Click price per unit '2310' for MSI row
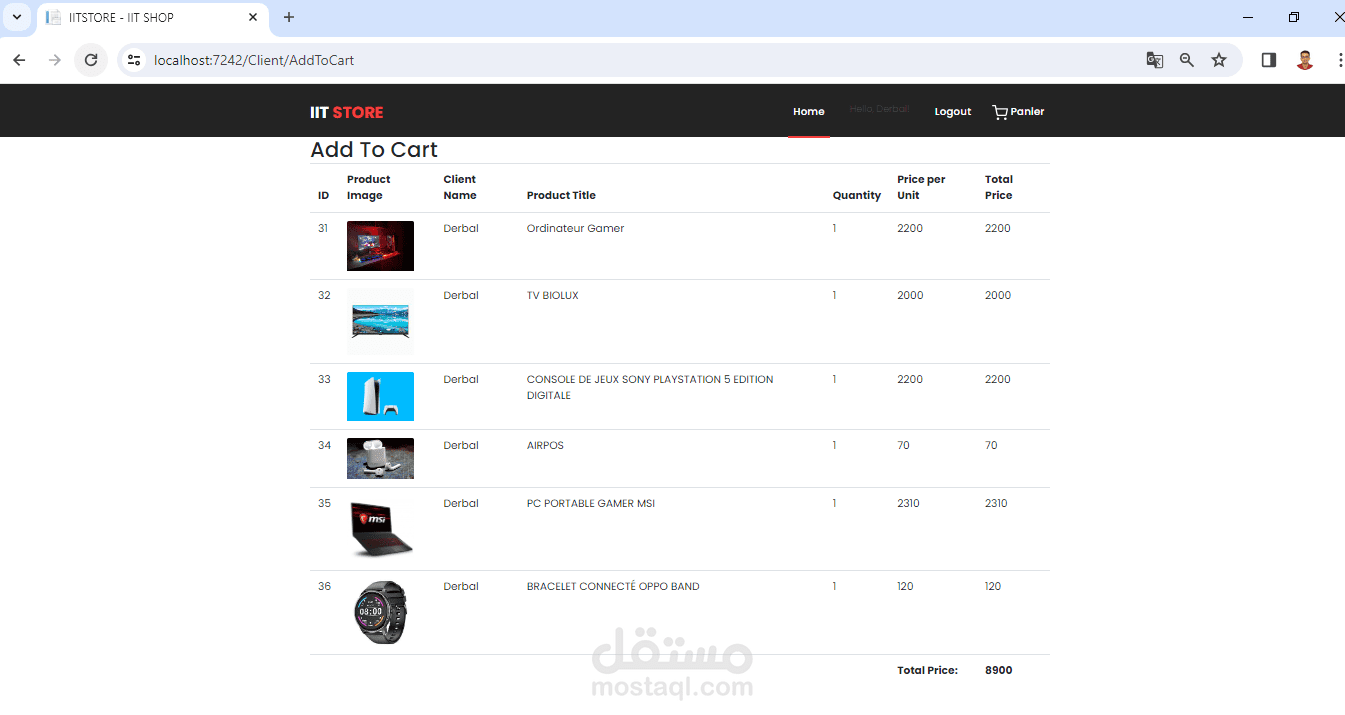1345x715 pixels. click(x=910, y=503)
